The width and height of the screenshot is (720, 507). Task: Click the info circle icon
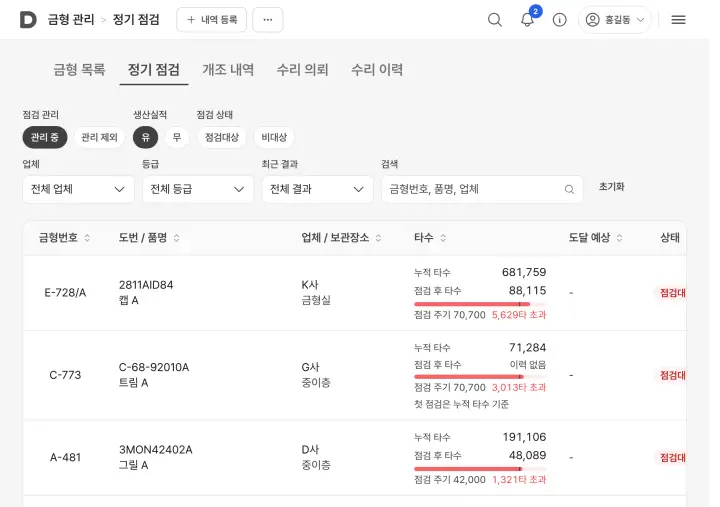point(559,20)
